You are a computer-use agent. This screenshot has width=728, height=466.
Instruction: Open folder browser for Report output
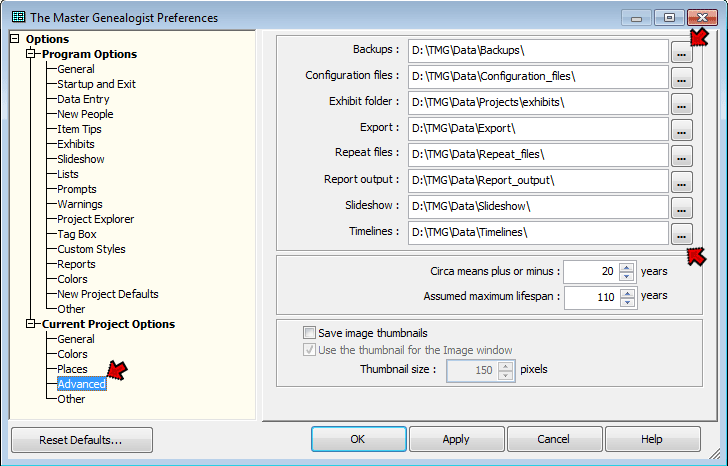coord(681,181)
